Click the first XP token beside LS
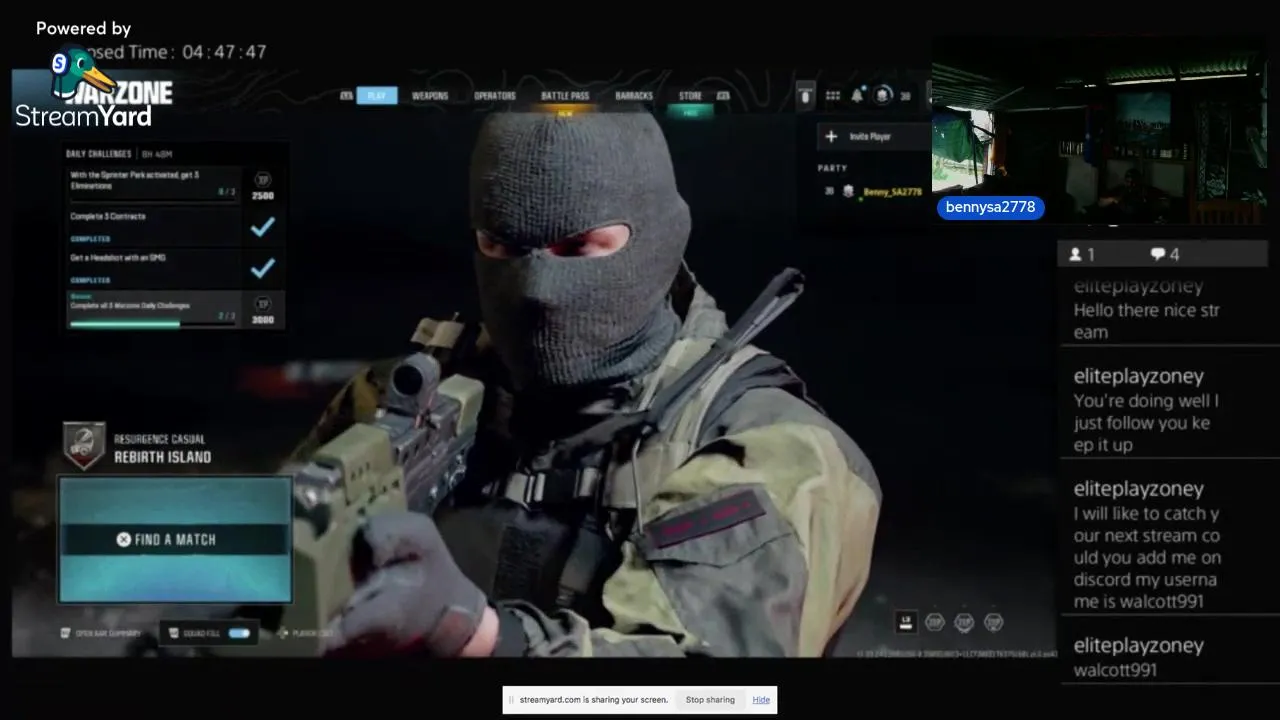This screenshot has height=720, width=1280. [935, 622]
